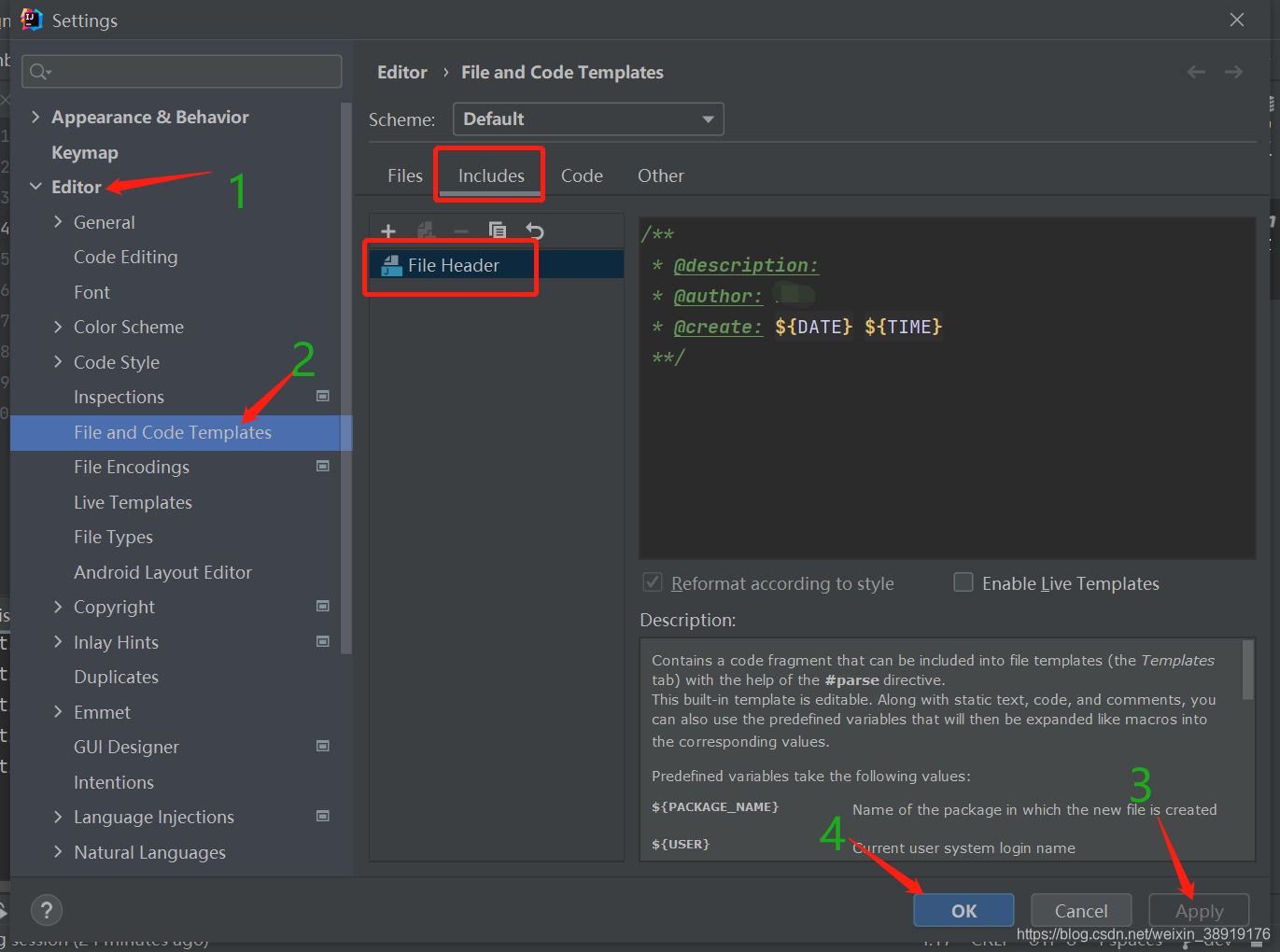
Task: Click the back navigation arrow
Action: coord(1196,72)
